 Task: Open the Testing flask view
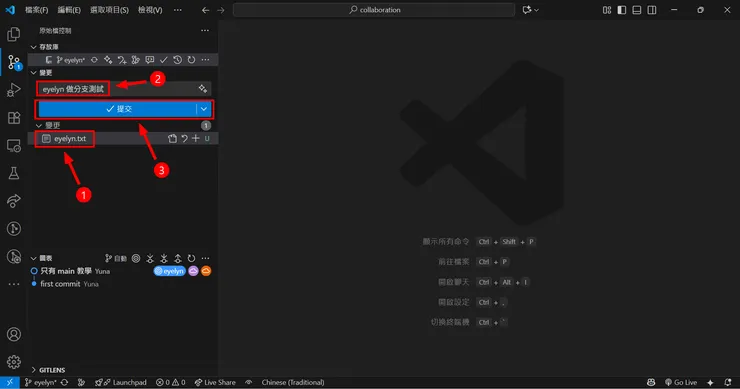14,173
